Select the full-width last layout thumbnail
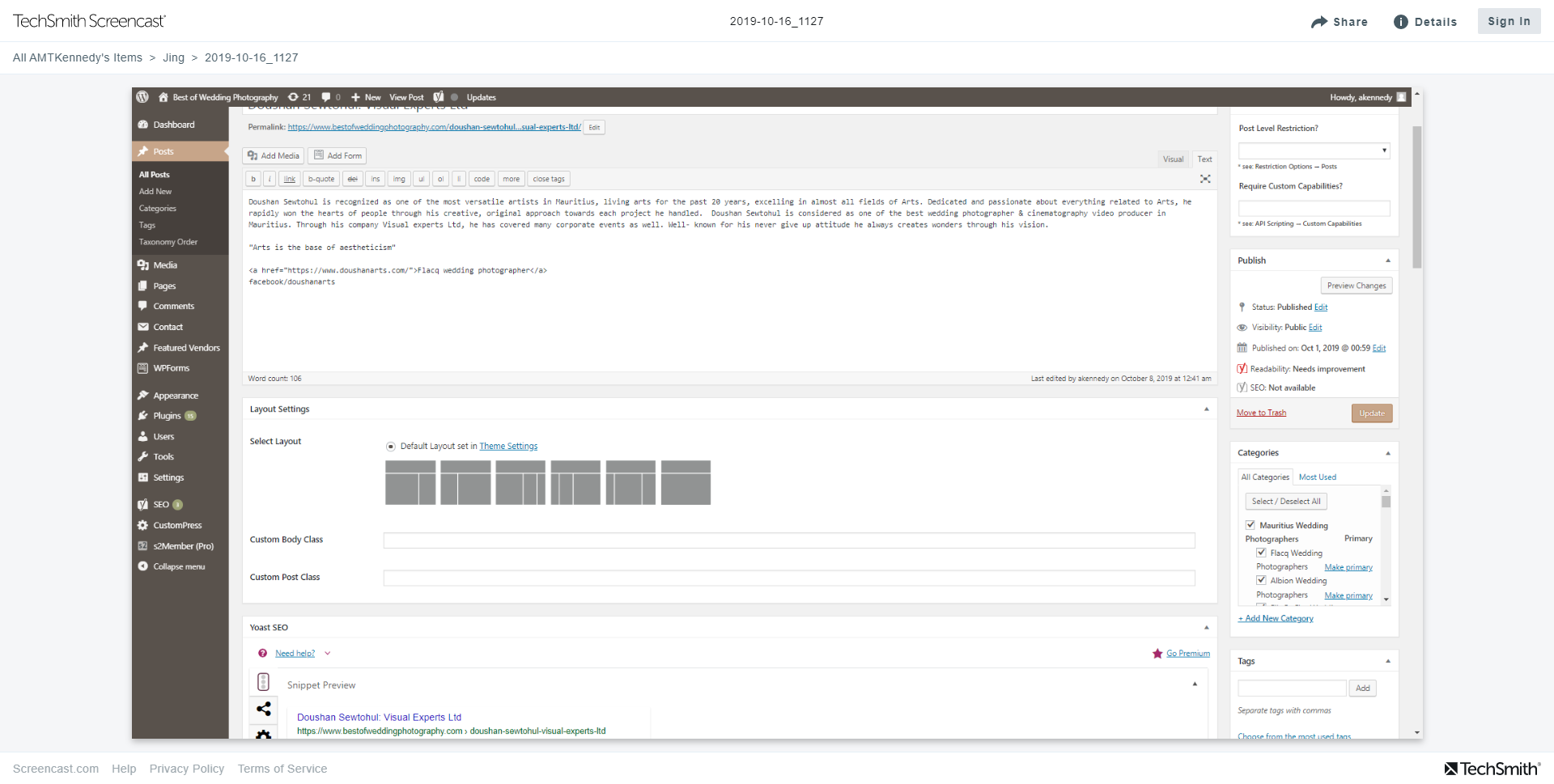Image resolution: width=1554 pixels, height=784 pixels. 686,483
